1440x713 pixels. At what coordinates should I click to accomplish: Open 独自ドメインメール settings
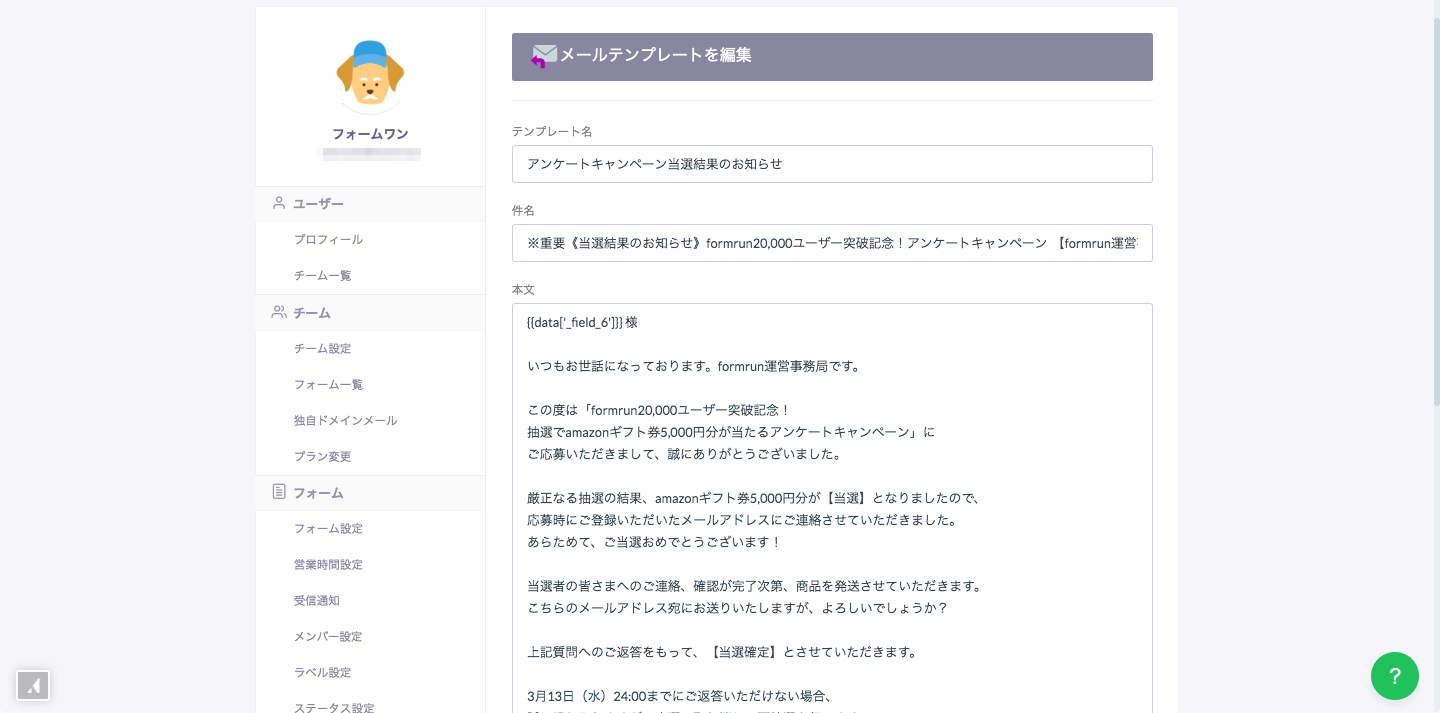pyautogui.click(x=345, y=420)
